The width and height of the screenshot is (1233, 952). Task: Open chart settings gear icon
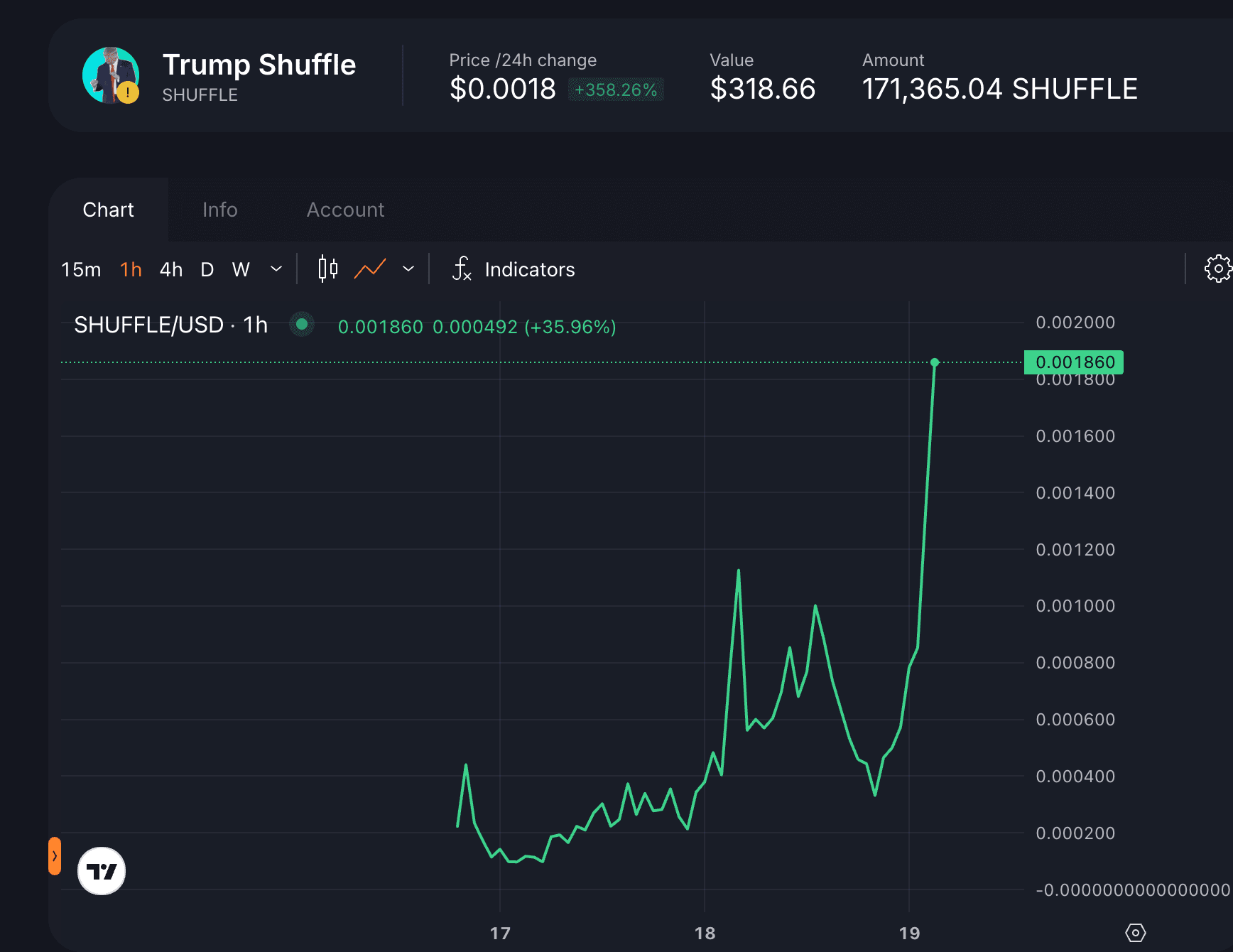pyautogui.click(x=1217, y=269)
